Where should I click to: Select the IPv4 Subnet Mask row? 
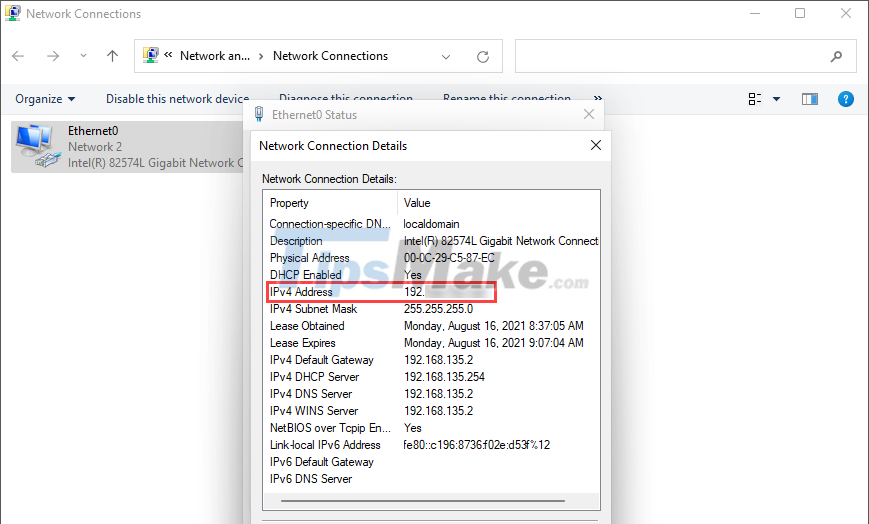point(431,309)
